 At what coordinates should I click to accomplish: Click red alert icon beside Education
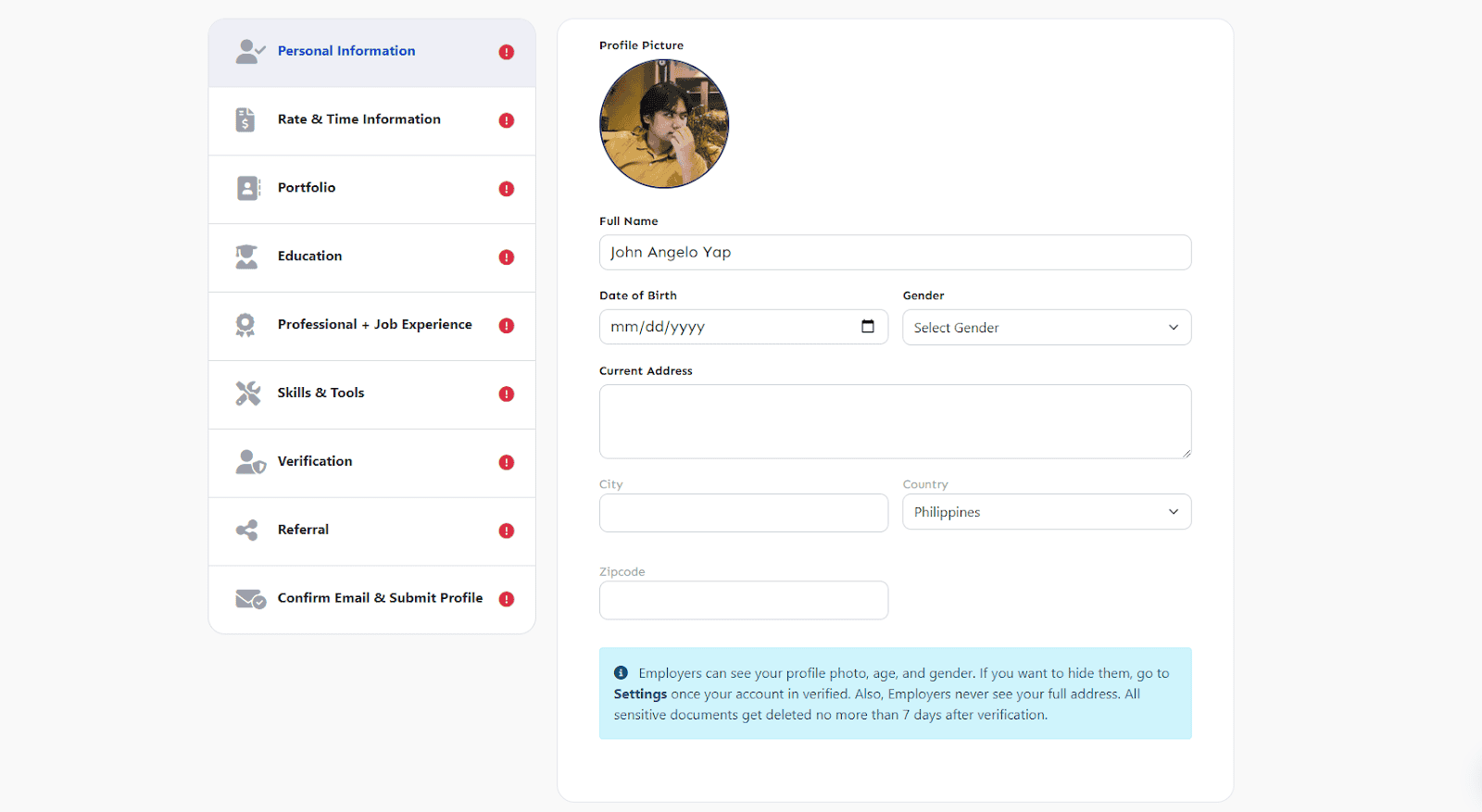click(x=507, y=257)
